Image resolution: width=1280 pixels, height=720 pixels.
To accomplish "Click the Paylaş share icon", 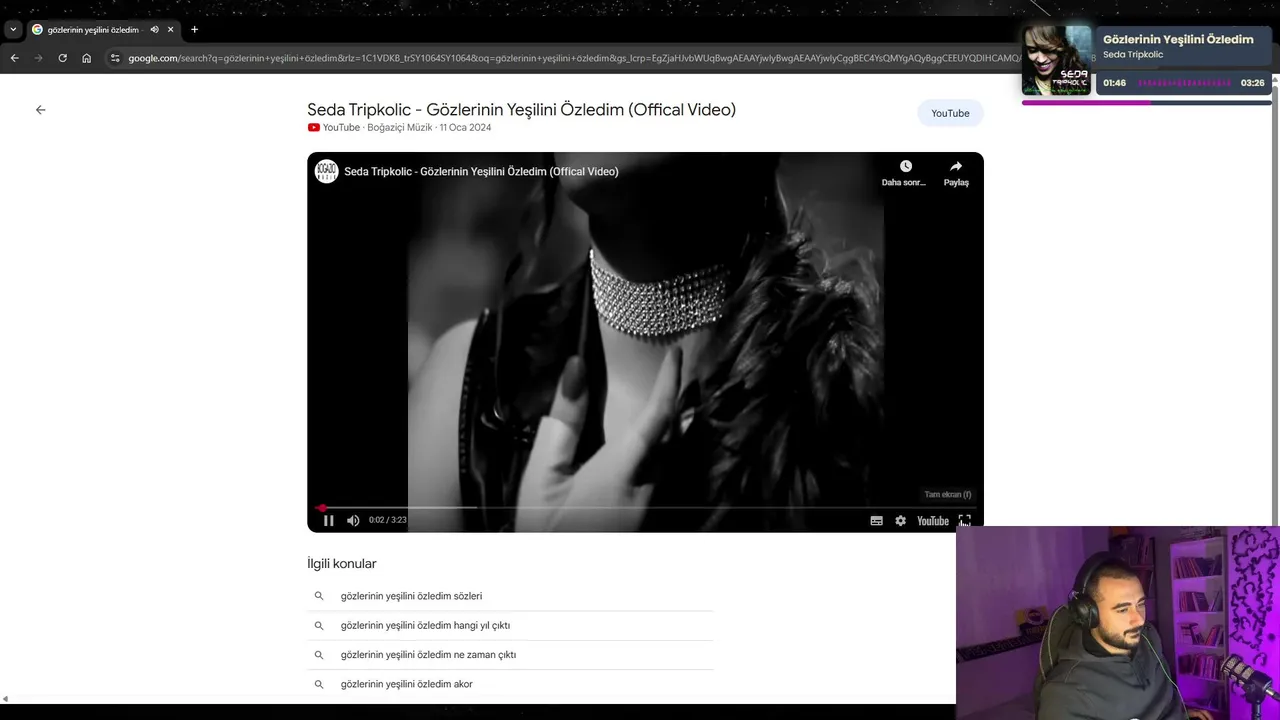I will tap(956, 173).
